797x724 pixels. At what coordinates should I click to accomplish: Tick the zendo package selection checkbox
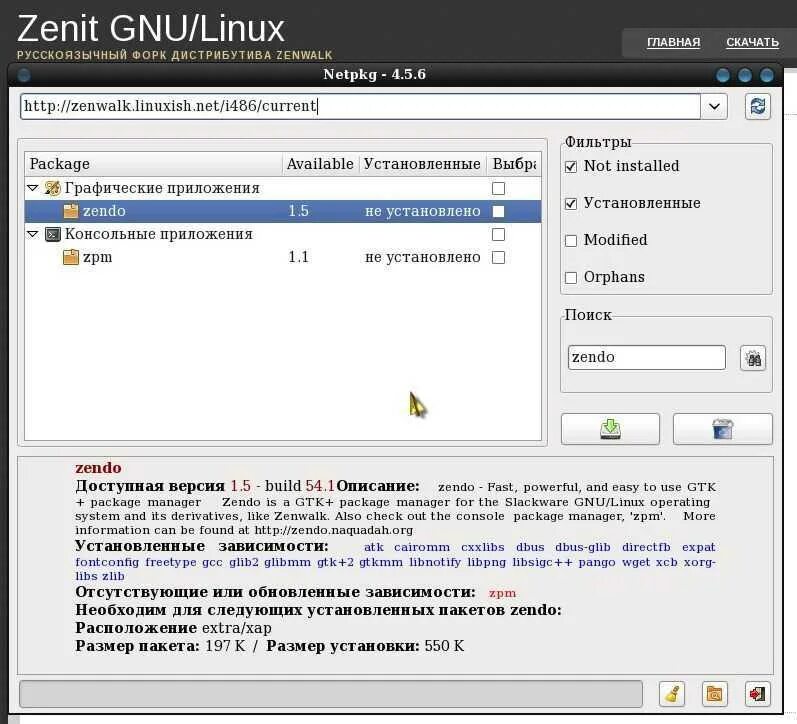click(499, 211)
